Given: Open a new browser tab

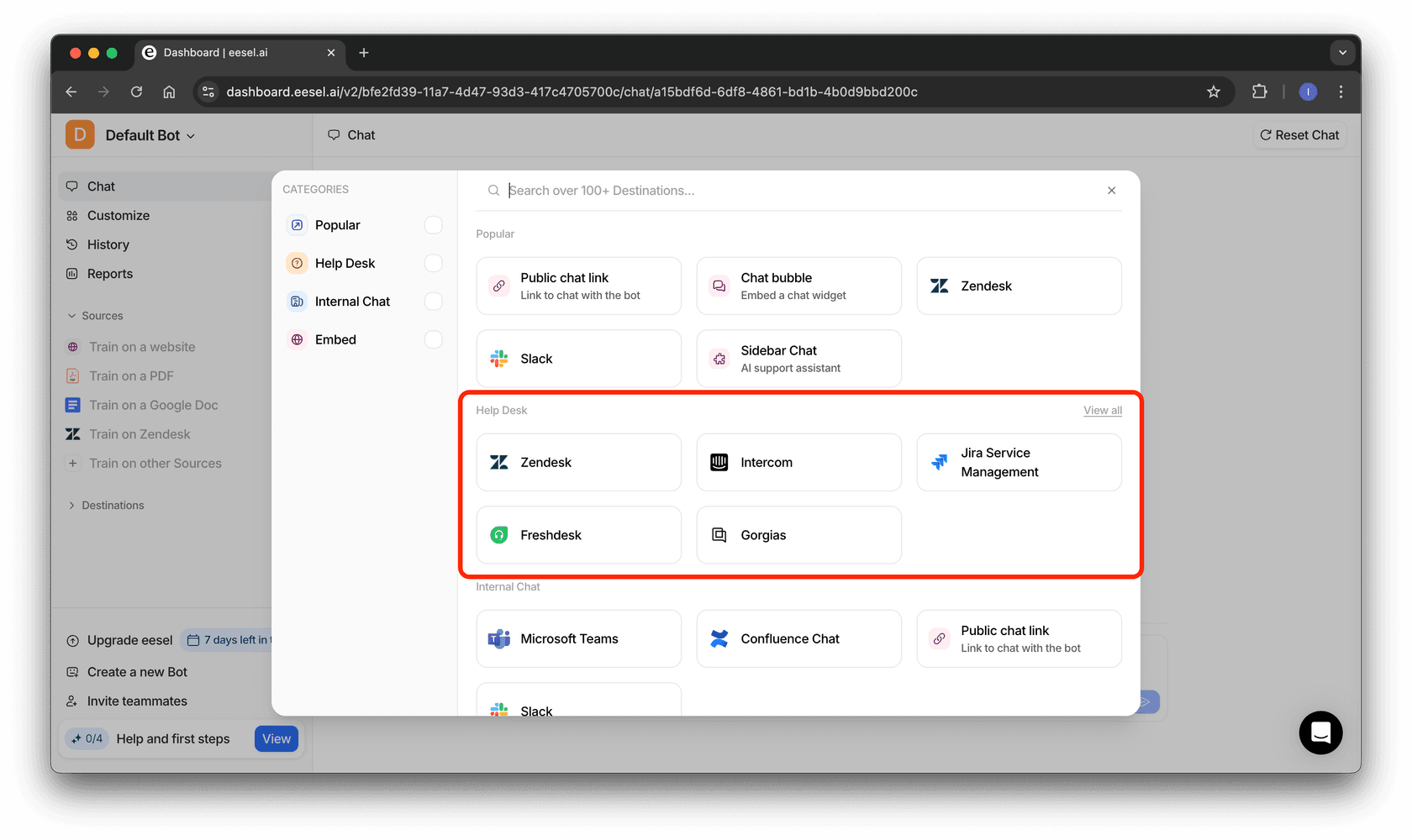Looking at the screenshot, I should (363, 52).
